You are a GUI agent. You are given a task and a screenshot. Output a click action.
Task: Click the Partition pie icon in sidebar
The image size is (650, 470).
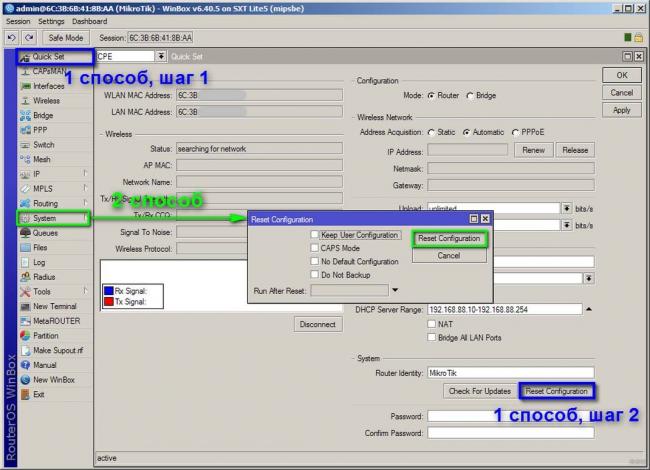[26, 336]
